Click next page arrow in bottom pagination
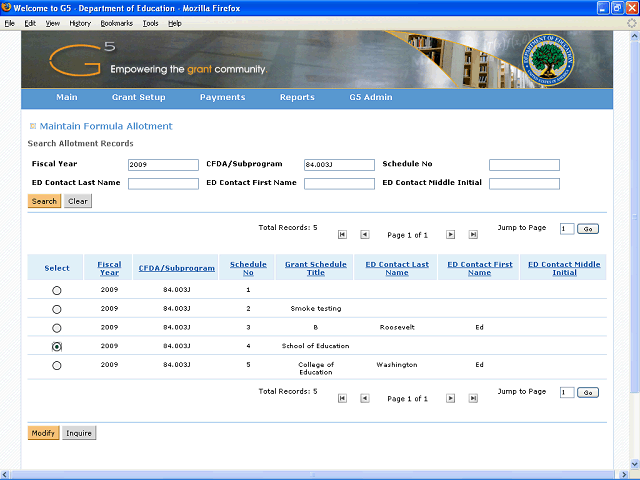640x480 pixels. coord(451,398)
